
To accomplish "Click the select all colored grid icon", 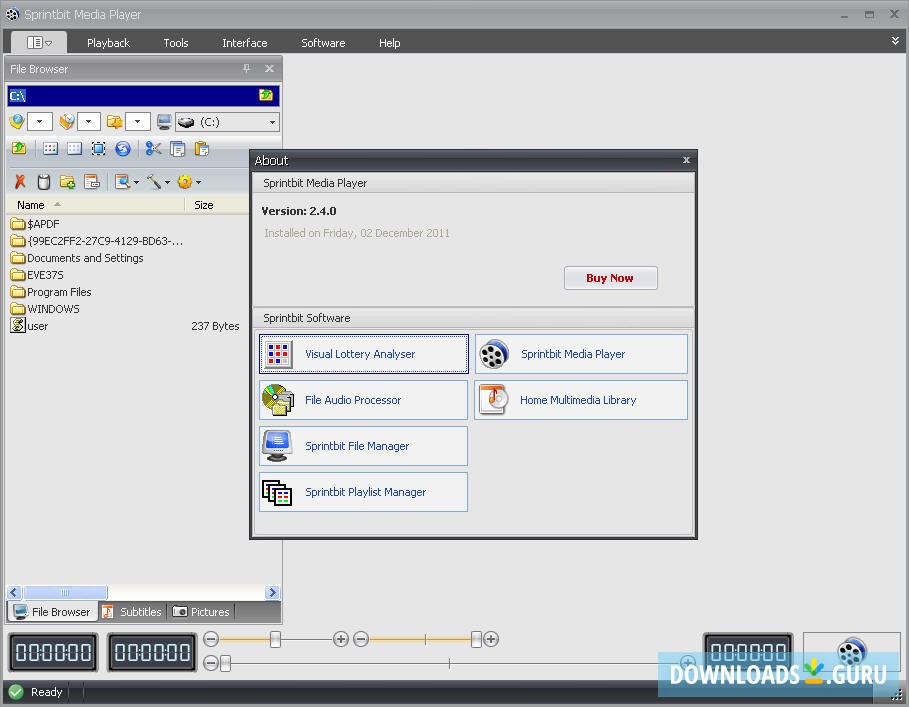I will tap(50, 149).
